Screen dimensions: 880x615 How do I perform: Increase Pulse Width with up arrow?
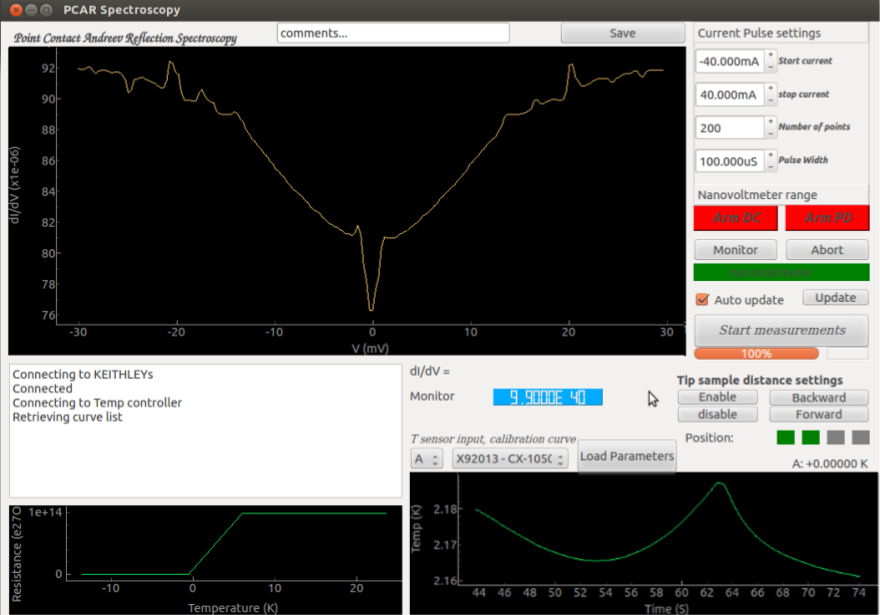(x=771, y=155)
